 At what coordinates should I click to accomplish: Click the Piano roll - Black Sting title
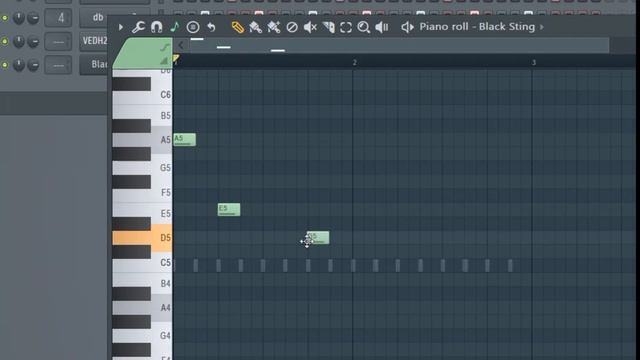(x=477, y=27)
